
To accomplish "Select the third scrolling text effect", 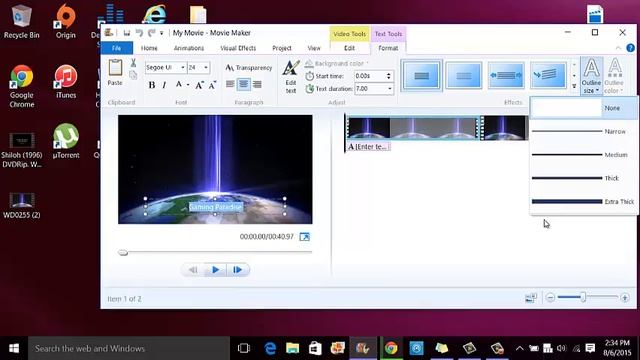I will tap(506, 76).
